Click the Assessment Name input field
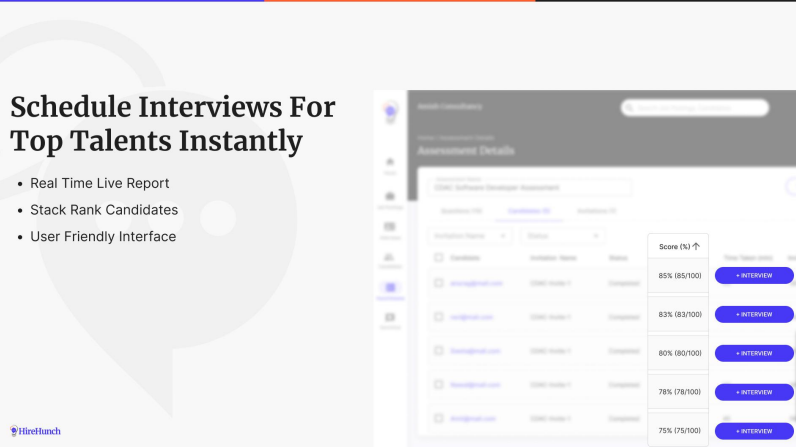Image resolution: width=796 pixels, height=447 pixels. pyautogui.click(x=529, y=187)
